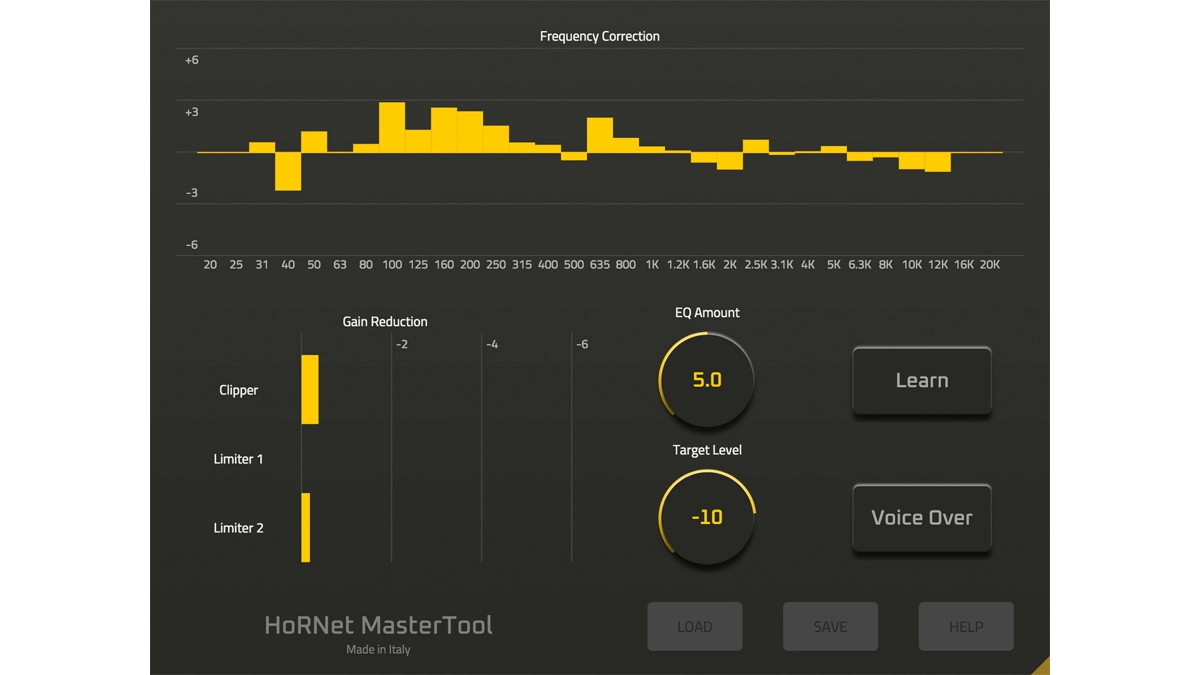The height and width of the screenshot is (675, 1200).
Task: Click the 'Target Level' label
Action: pyautogui.click(x=707, y=450)
